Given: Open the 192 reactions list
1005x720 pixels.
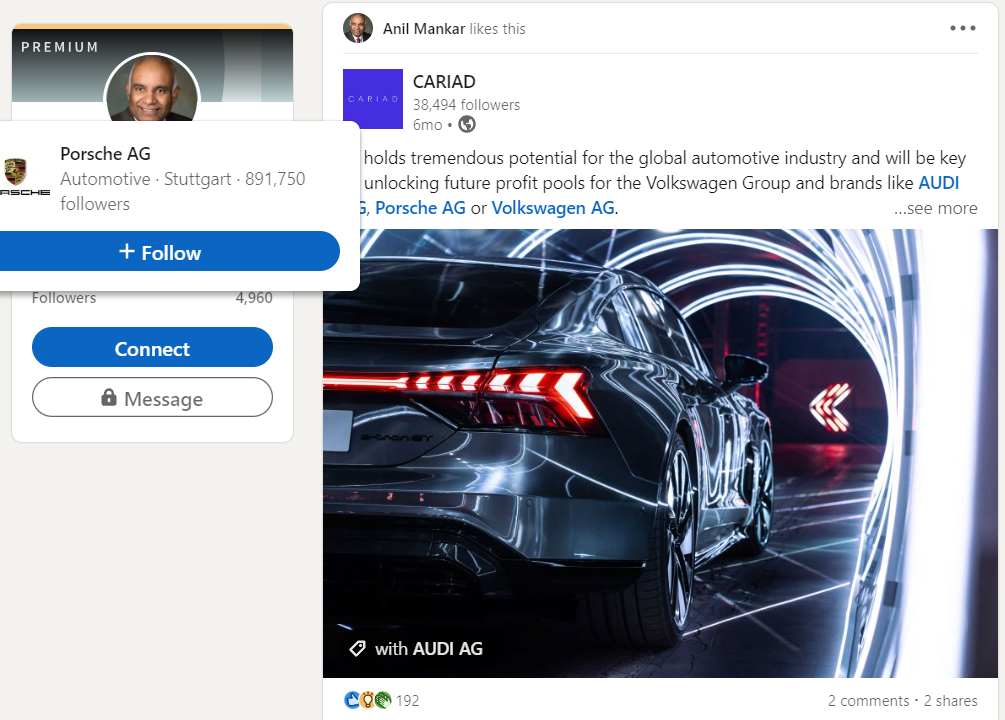Looking at the screenshot, I should pos(407,700).
